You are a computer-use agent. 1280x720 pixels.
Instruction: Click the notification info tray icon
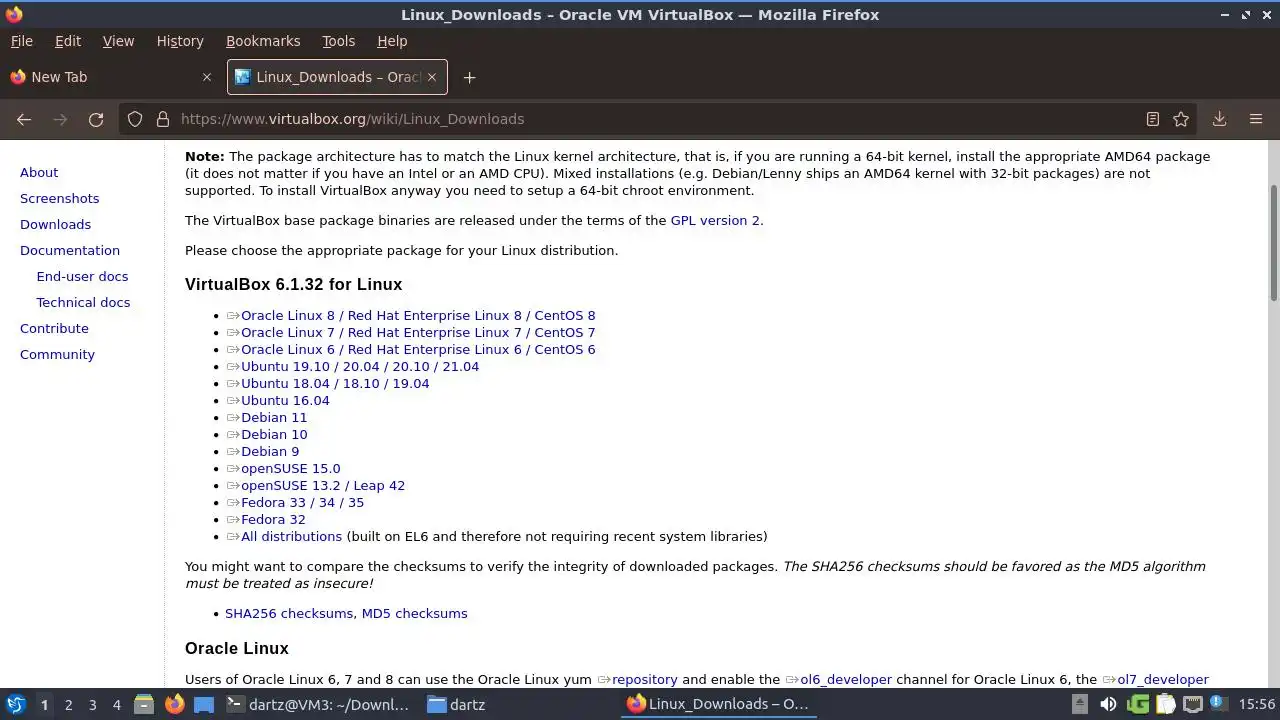pos(1218,704)
